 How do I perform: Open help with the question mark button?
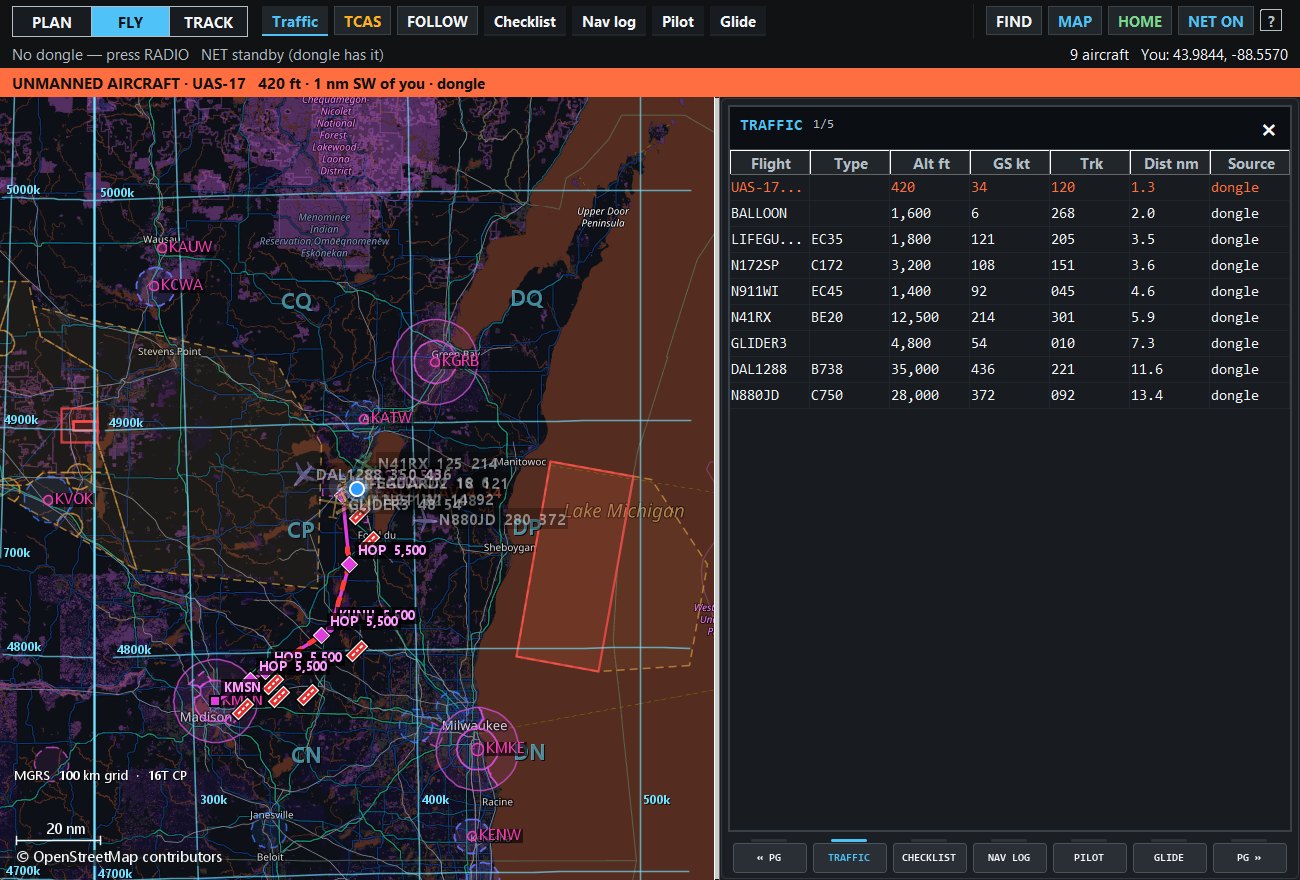pos(1270,21)
